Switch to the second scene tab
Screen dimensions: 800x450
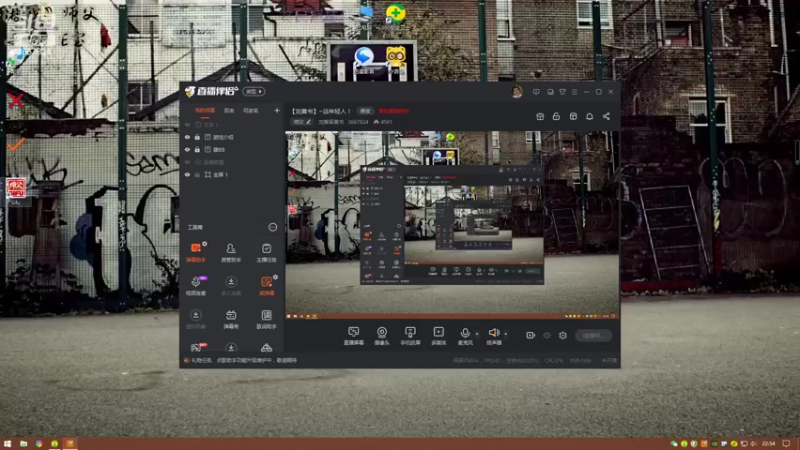[229, 111]
